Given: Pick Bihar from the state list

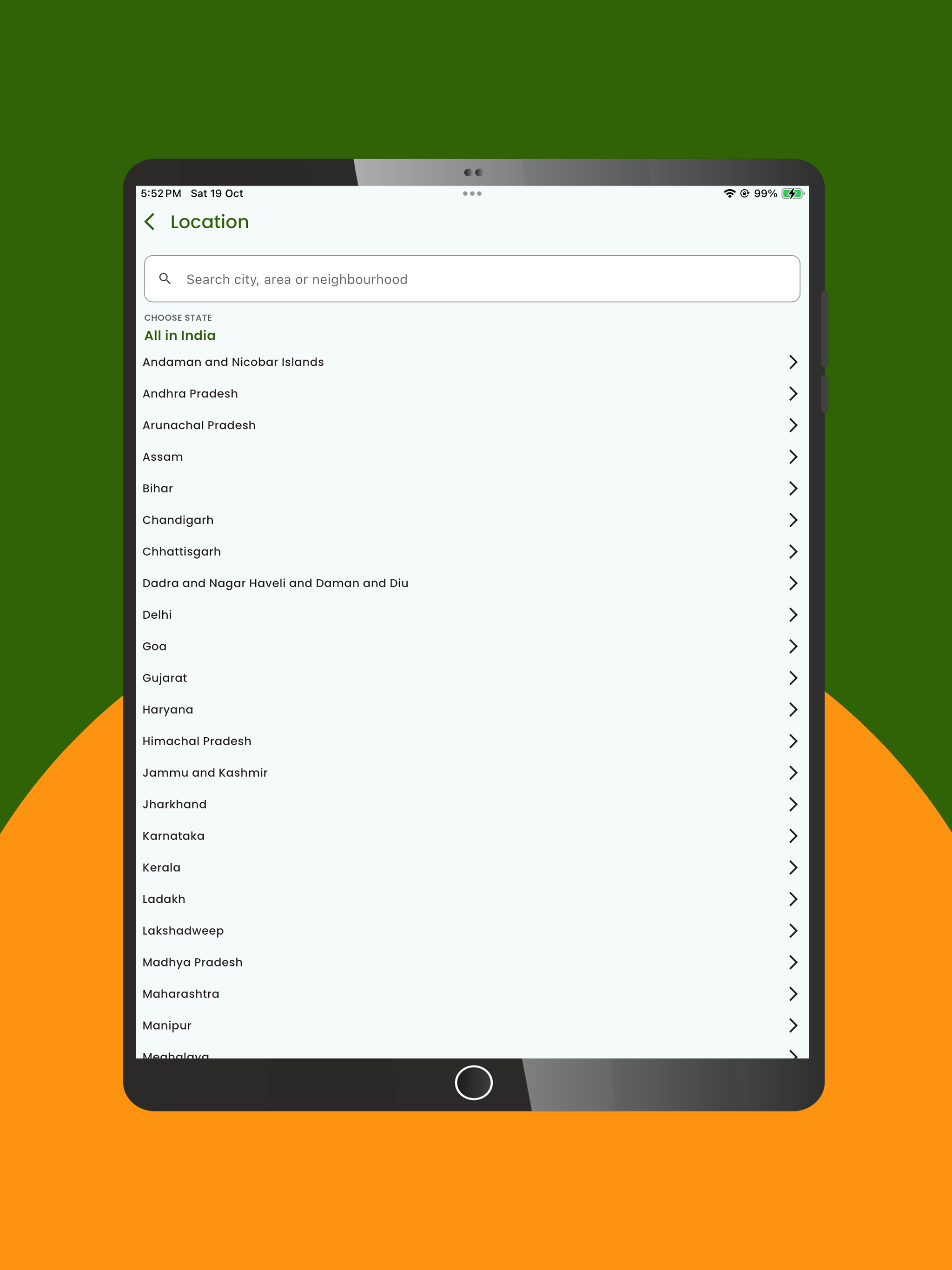Looking at the screenshot, I should pos(157,488).
